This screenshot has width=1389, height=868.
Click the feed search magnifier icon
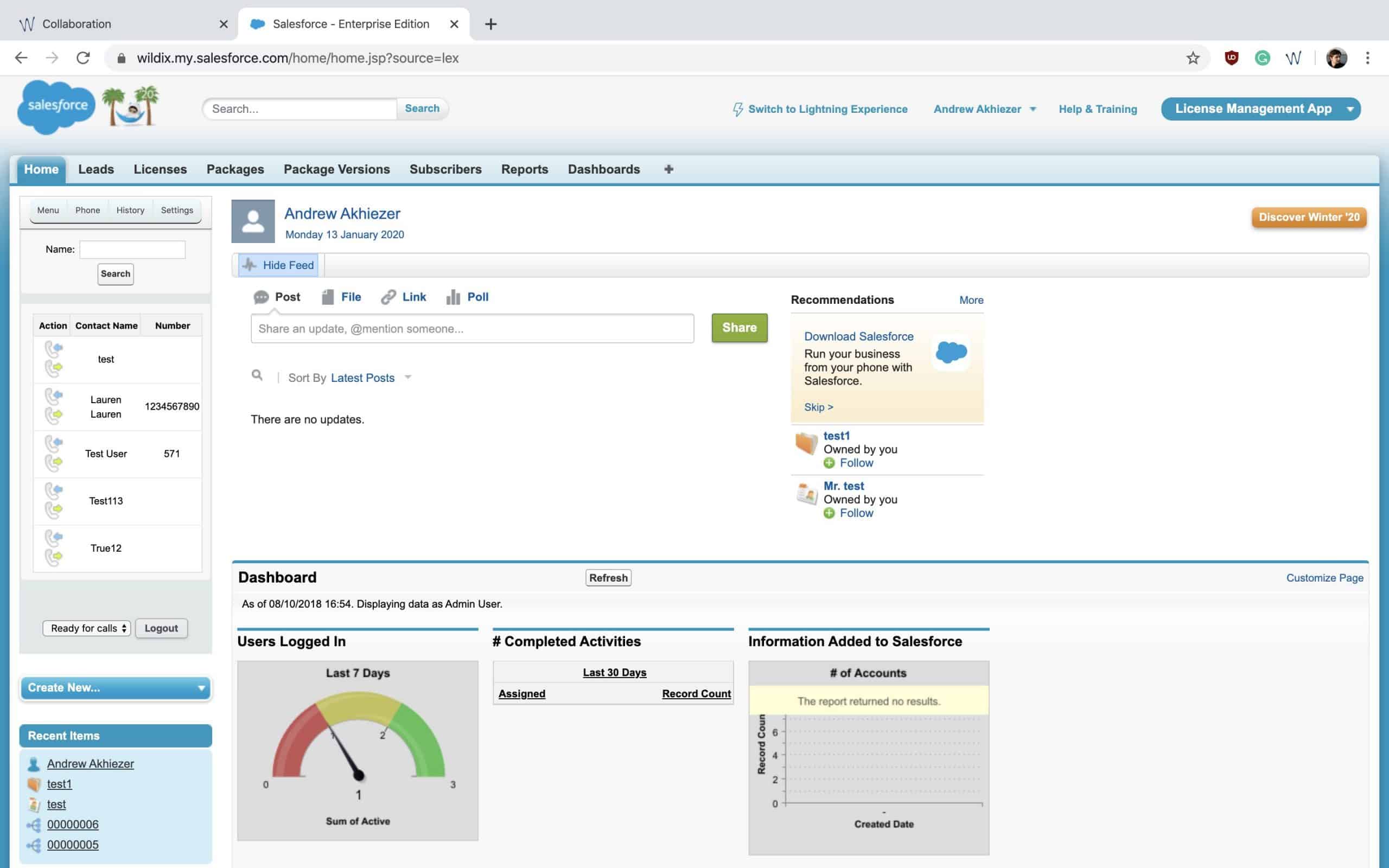coord(257,375)
